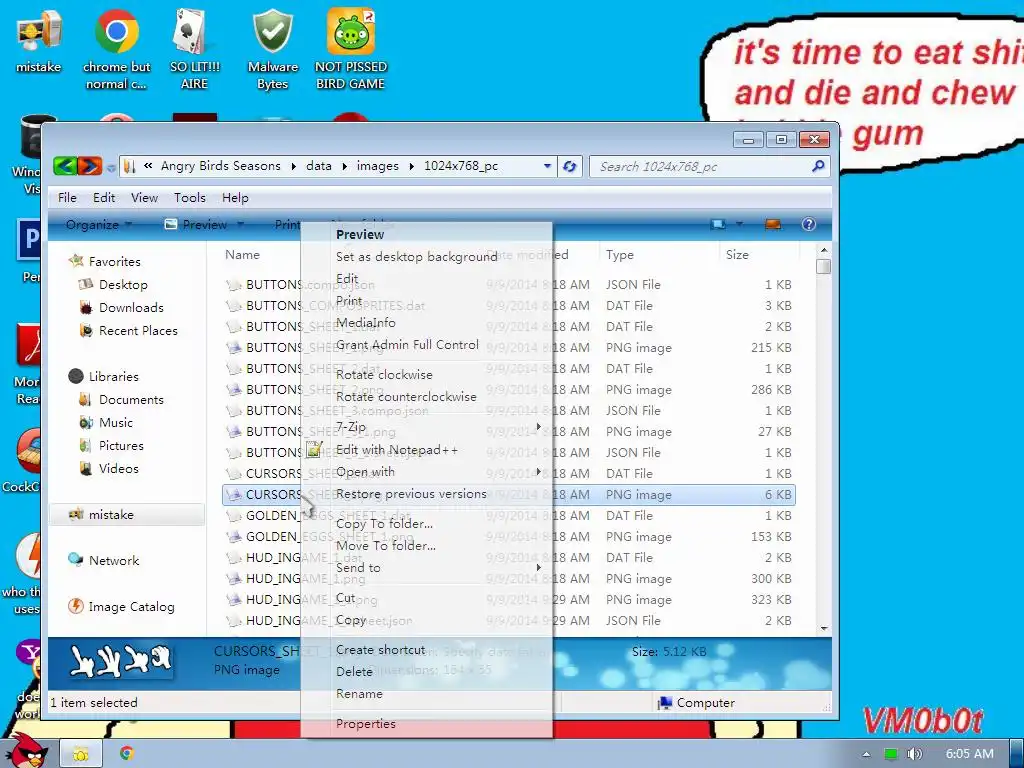Open the Tools menu

[189, 198]
